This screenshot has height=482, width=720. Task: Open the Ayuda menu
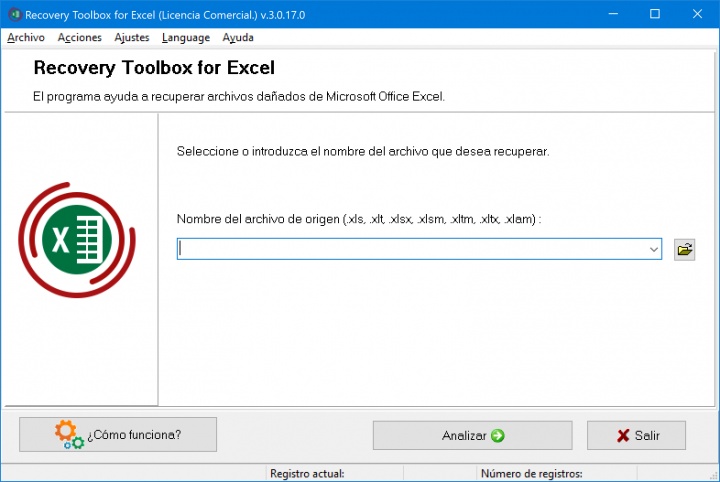[238, 38]
